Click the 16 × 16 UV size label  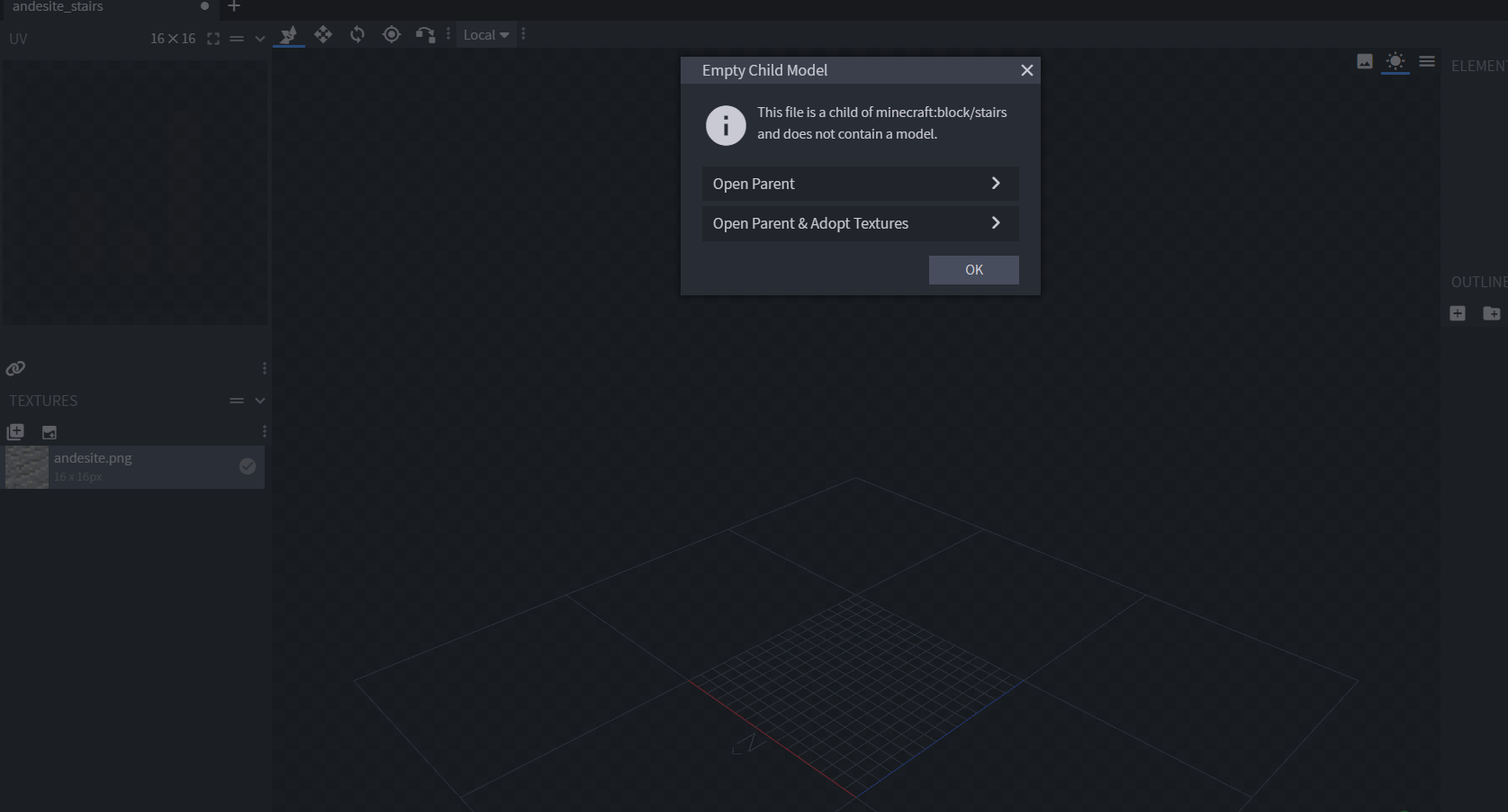(x=173, y=39)
